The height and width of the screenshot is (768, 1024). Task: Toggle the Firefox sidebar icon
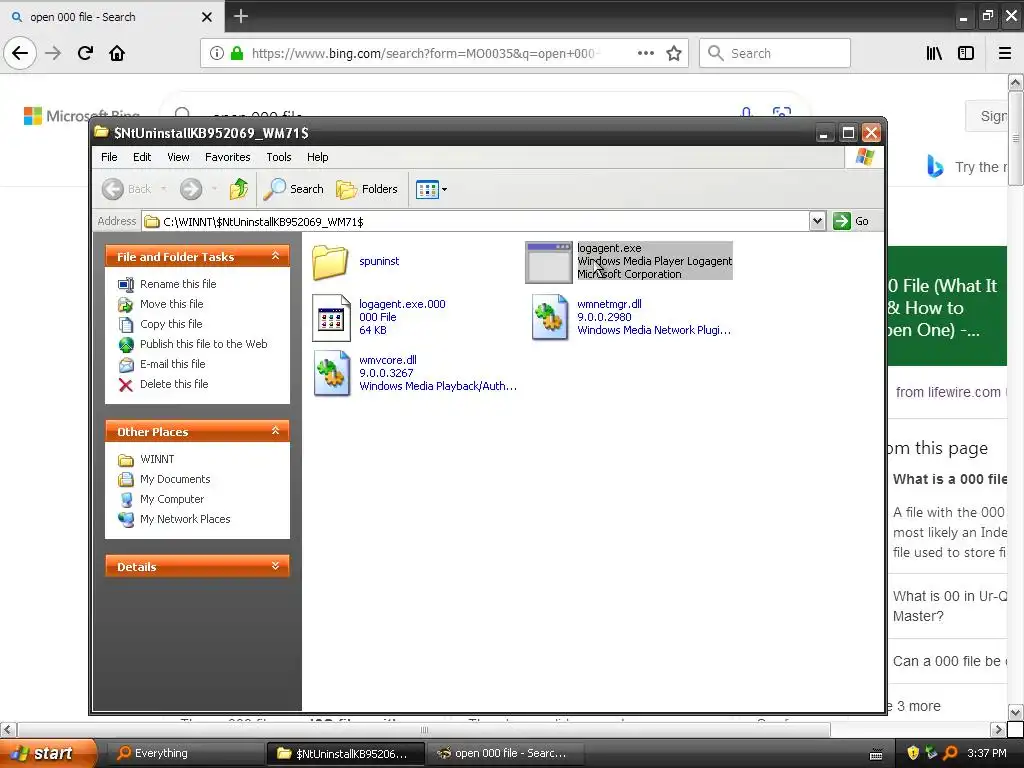tap(966, 53)
